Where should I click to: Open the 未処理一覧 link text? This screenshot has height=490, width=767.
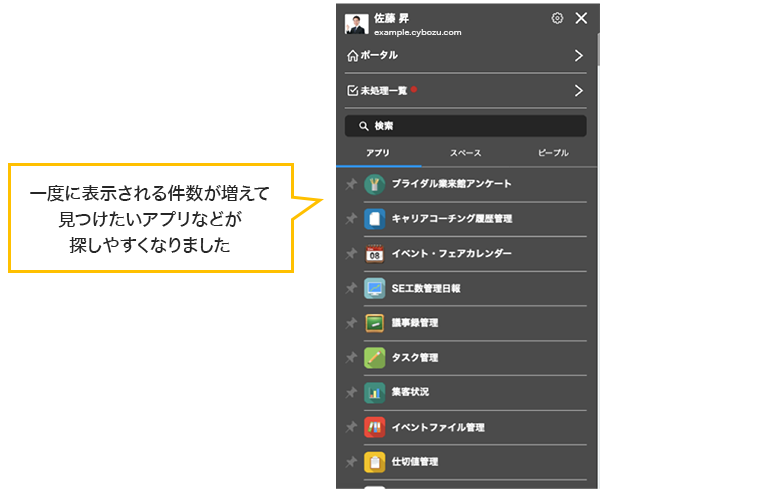384,90
